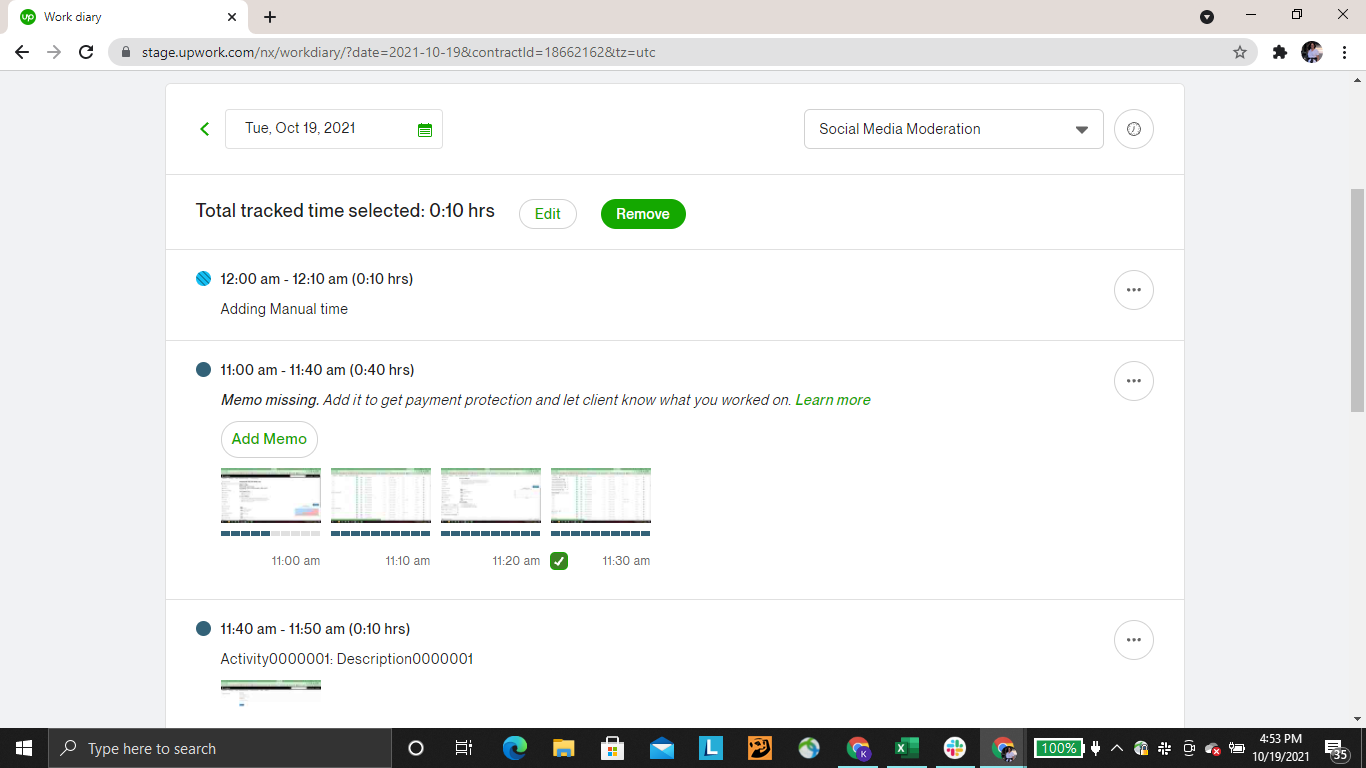This screenshot has width=1366, height=768.
Task: Click the timezone clock icon button
Action: click(1133, 129)
